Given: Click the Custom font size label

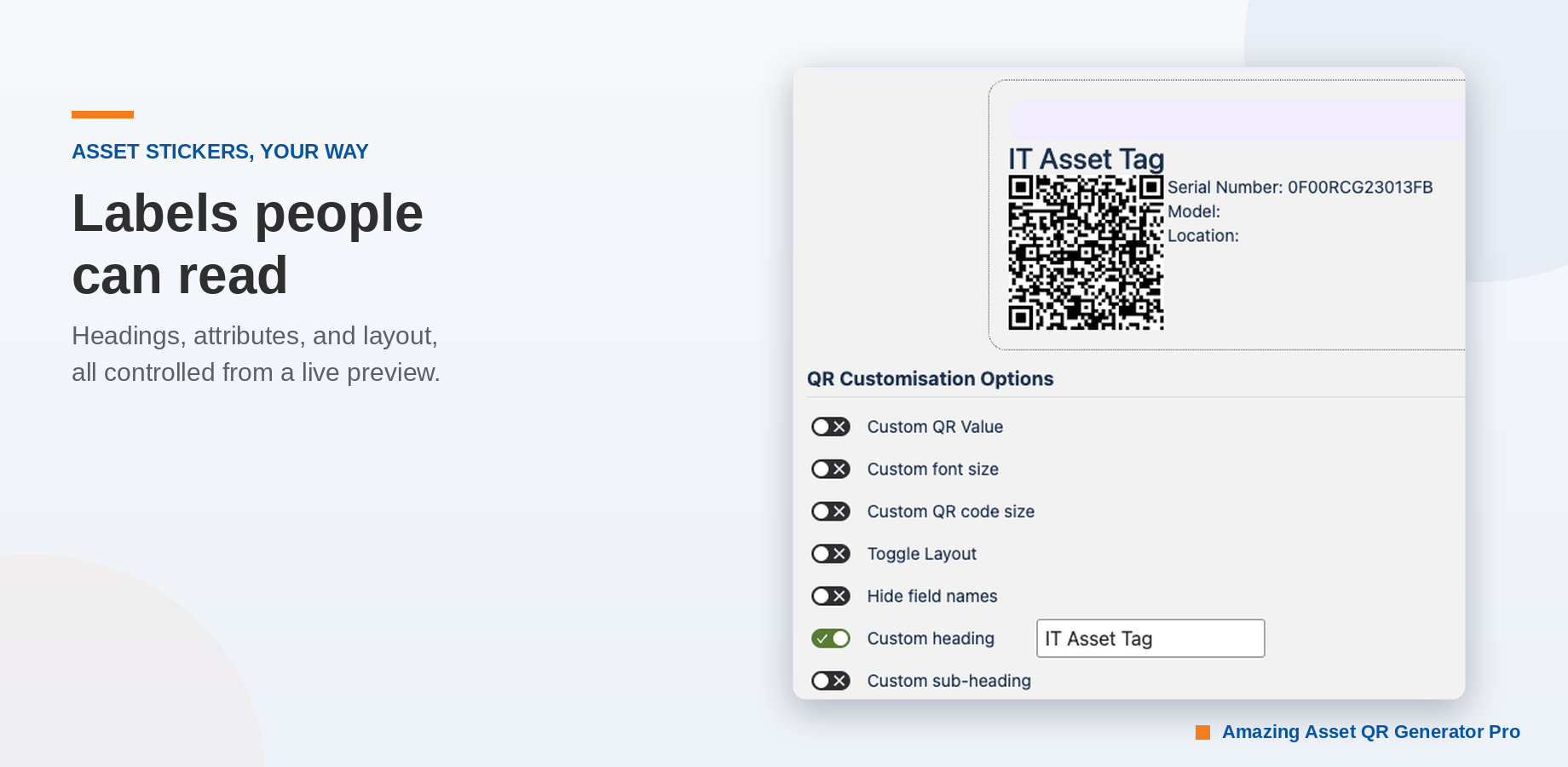Looking at the screenshot, I should click(932, 470).
